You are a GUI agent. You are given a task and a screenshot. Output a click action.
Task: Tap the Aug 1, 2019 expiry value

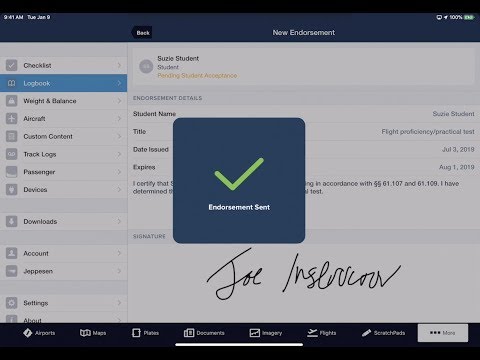[457, 167]
